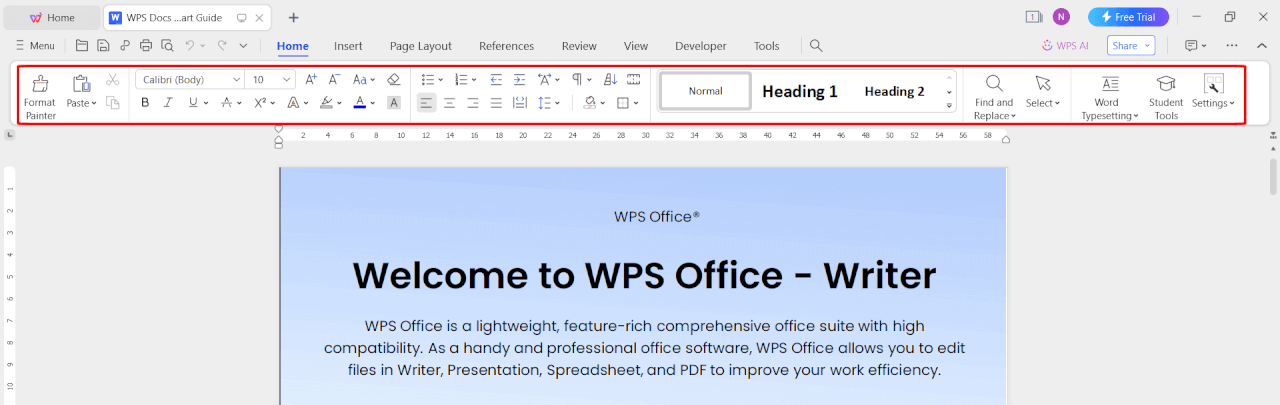The height and width of the screenshot is (405, 1280).
Task: Expand the quick access toolbar customize arrow
Action: (x=243, y=45)
